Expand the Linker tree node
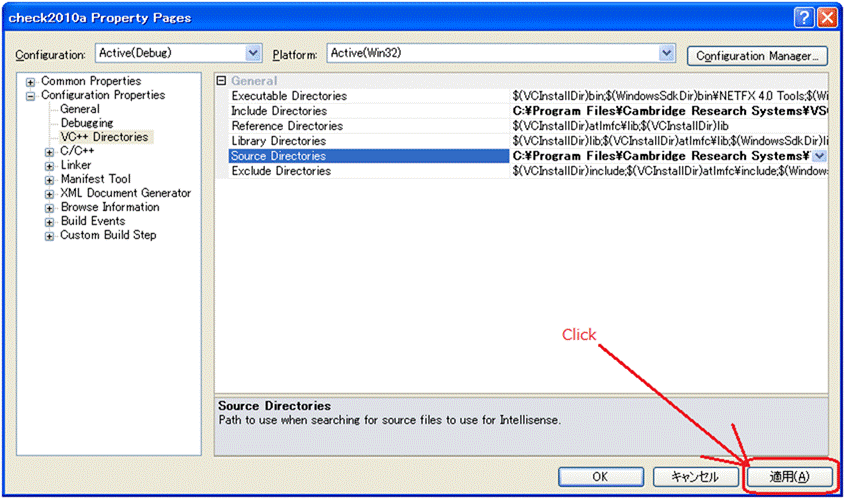The height and width of the screenshot is (499, 845). (50, 165)
